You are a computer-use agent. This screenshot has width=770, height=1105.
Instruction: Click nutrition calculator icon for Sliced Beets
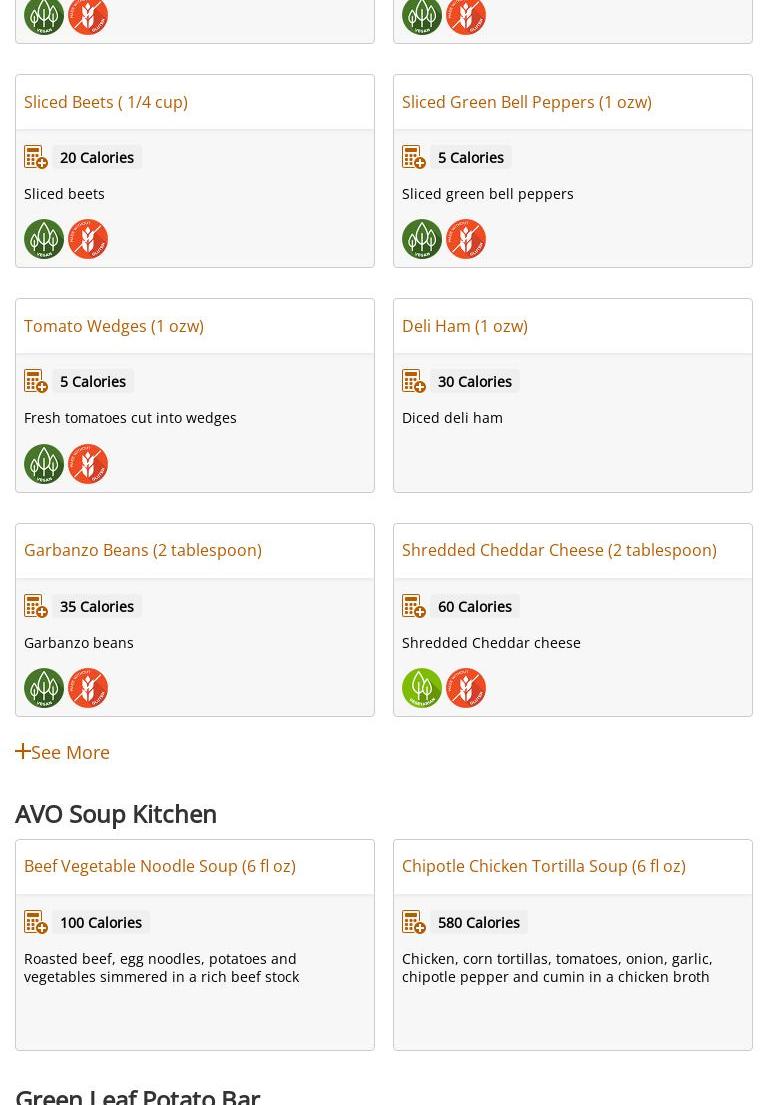tap(36, 158)
